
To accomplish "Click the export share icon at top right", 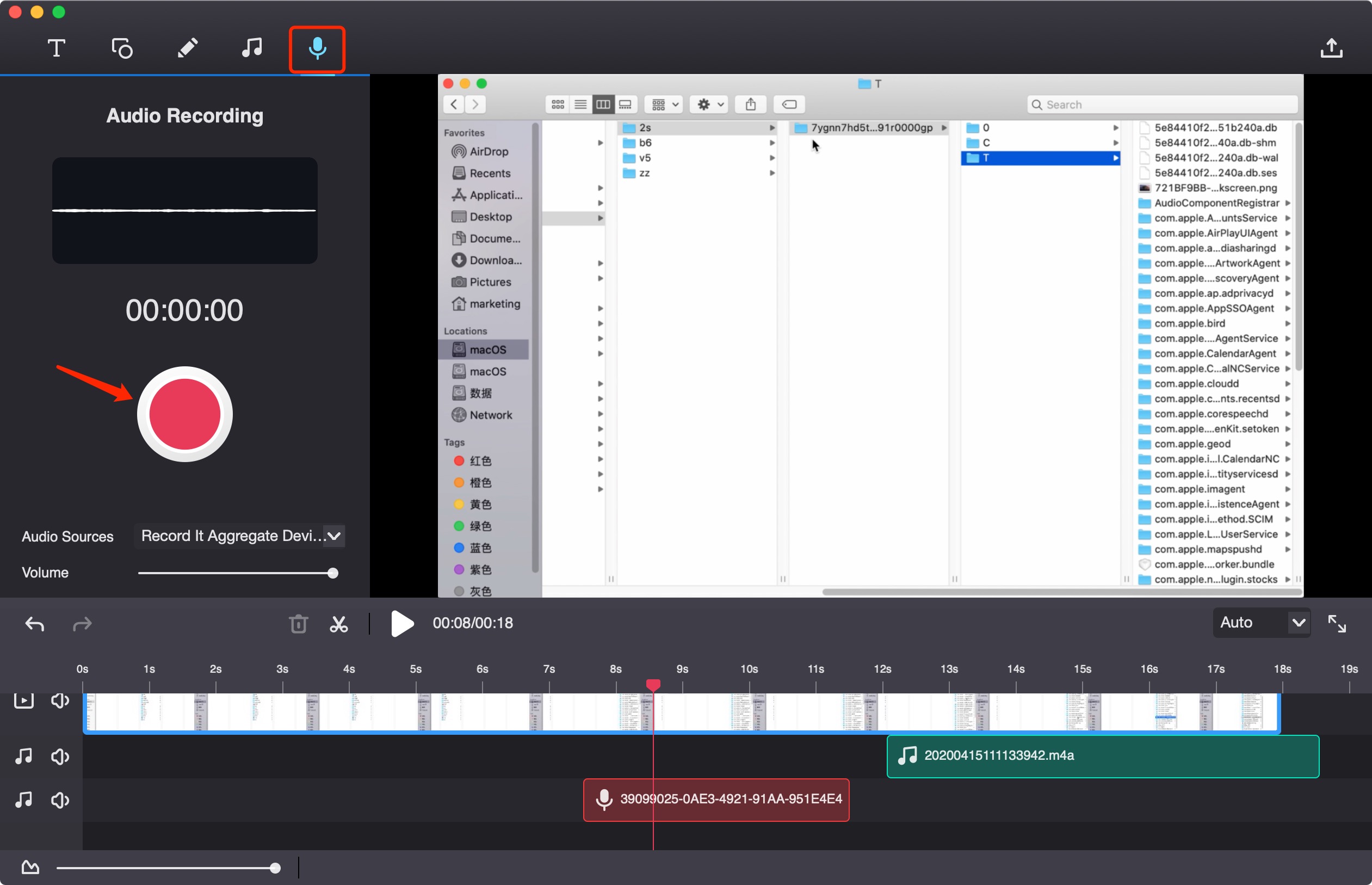I will point(1331,48).
